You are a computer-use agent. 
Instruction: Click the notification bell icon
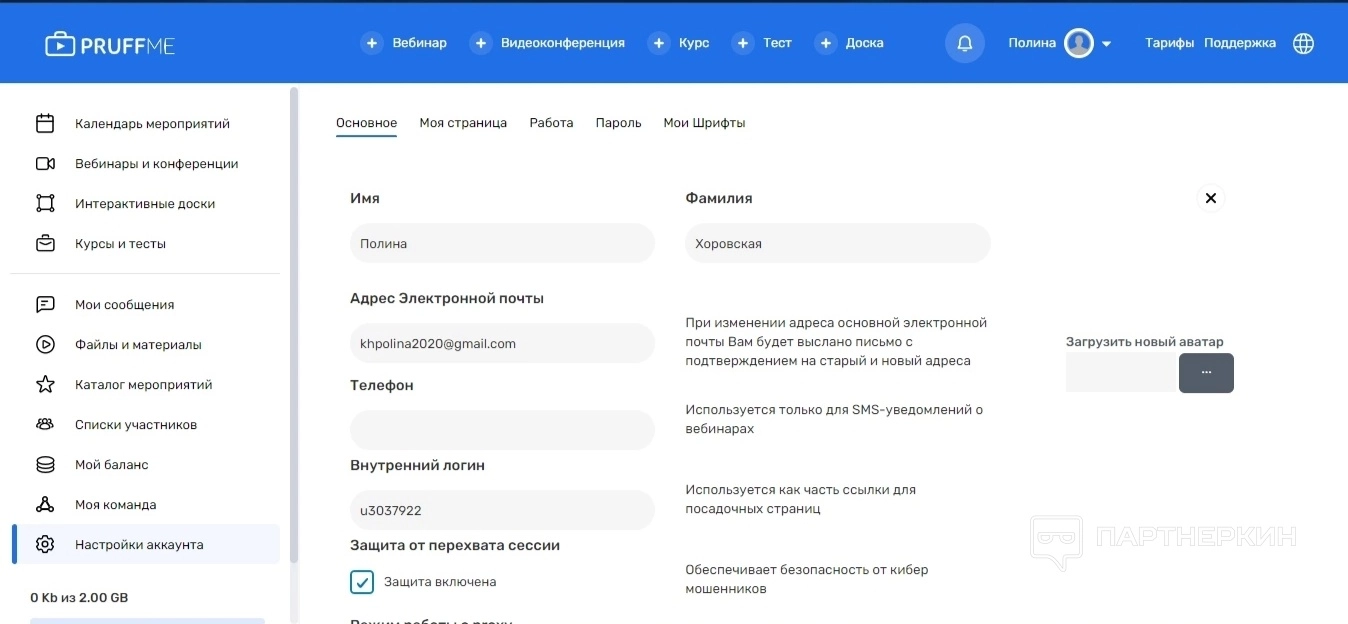[x=964, y=43]
